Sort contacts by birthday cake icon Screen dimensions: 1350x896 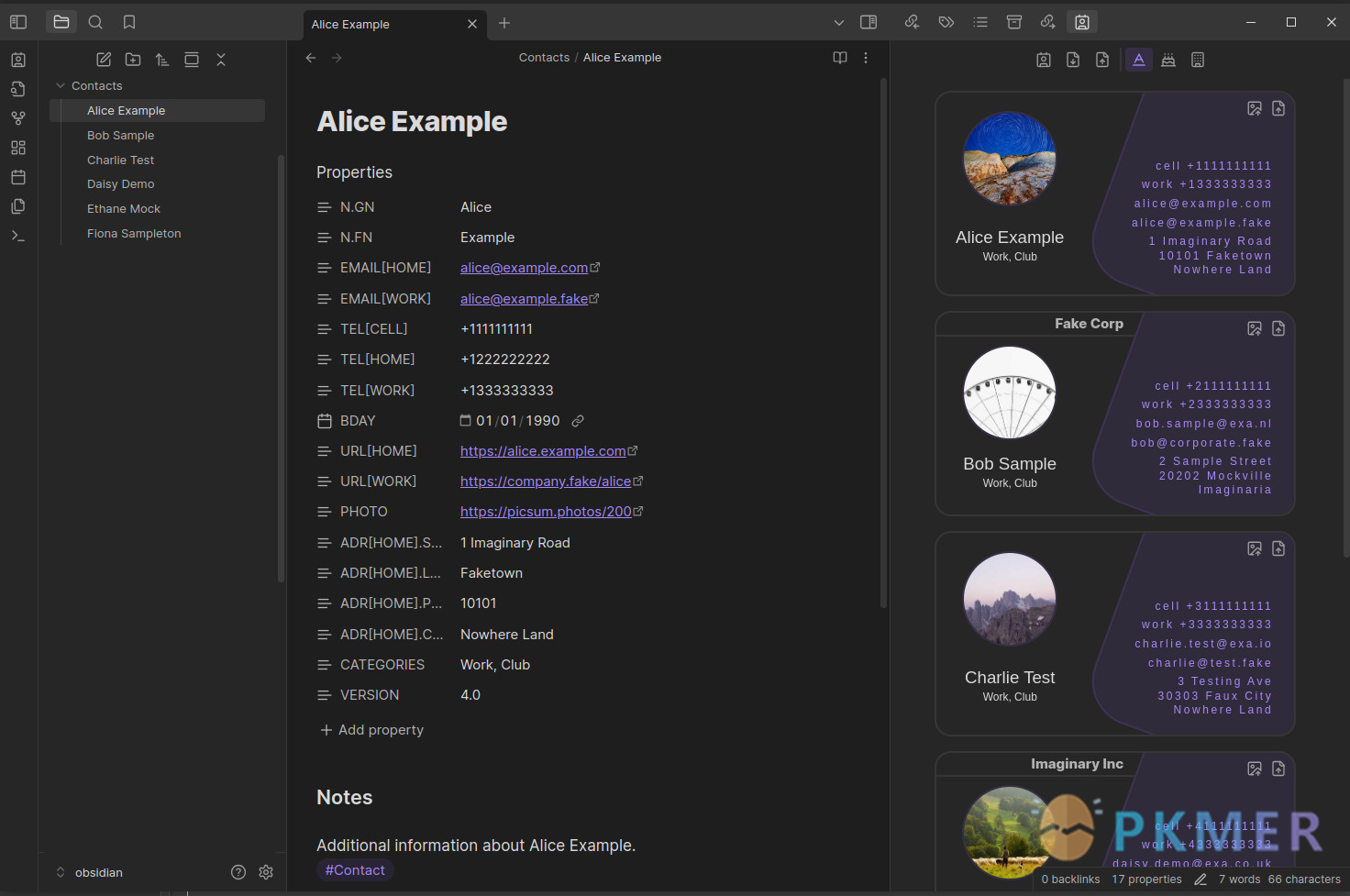tap(1168, 60)
